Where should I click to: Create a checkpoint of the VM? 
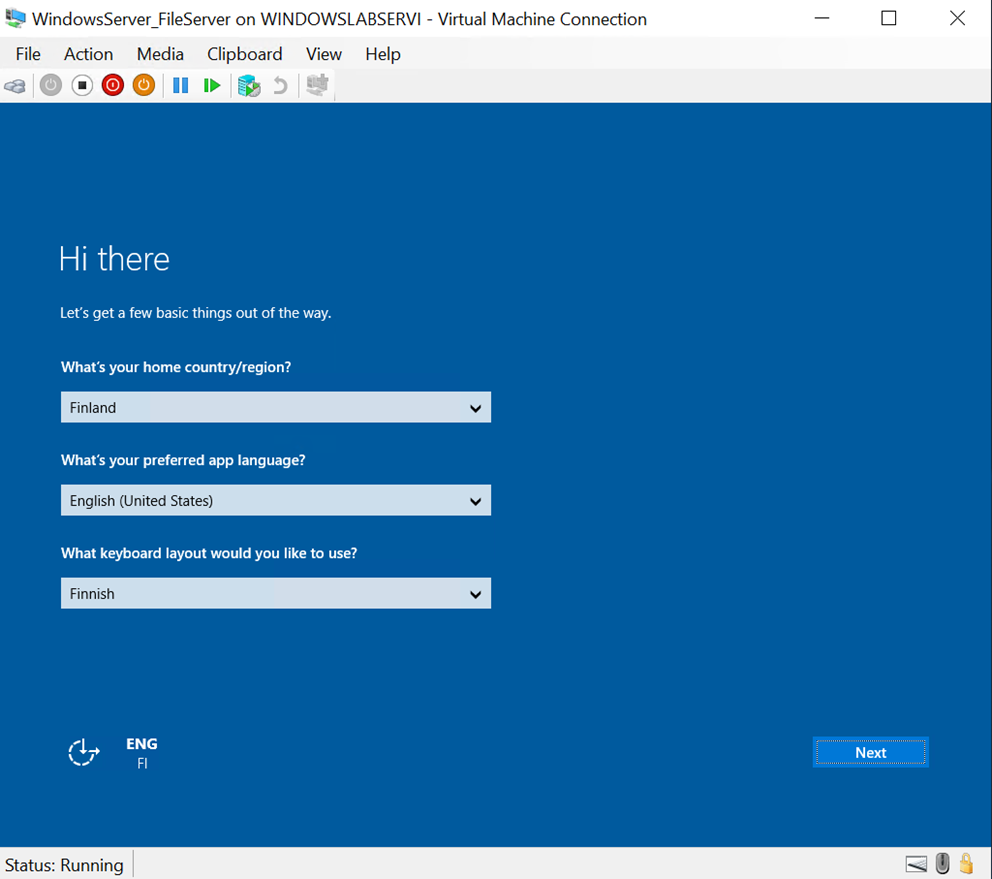247,85
